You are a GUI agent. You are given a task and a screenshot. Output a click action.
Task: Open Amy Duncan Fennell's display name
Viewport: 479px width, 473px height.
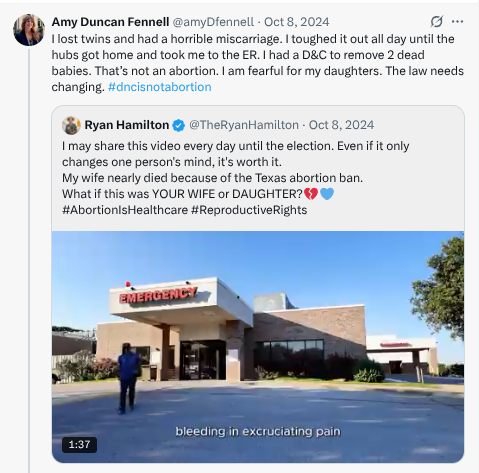click(110, 22)
